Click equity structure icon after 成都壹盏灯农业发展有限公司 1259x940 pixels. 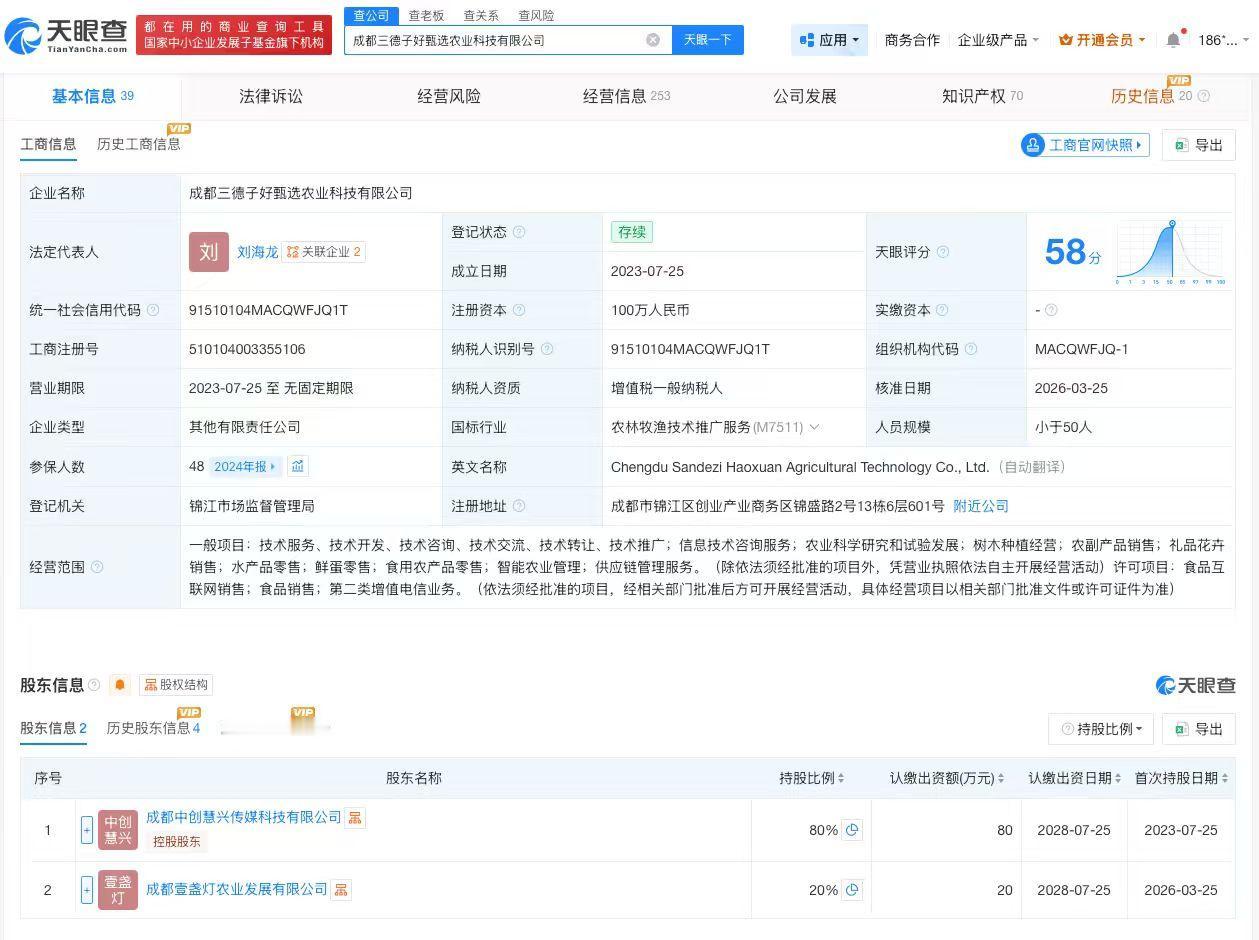coord(341,889)
